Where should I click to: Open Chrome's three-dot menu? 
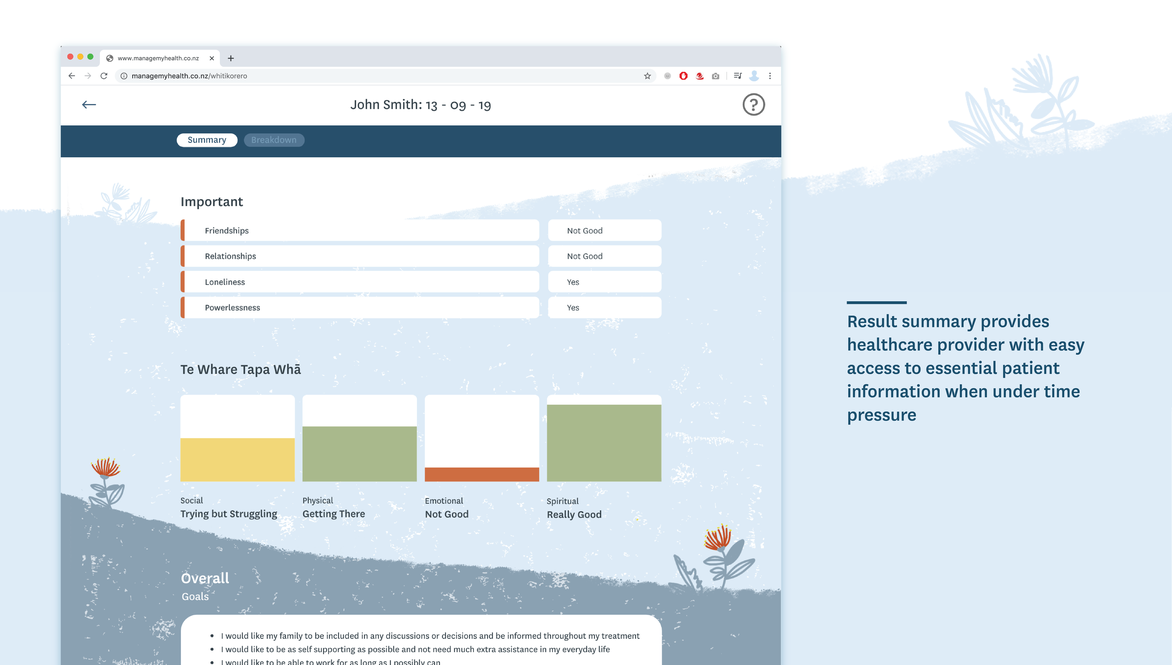(x=770, y=76)
